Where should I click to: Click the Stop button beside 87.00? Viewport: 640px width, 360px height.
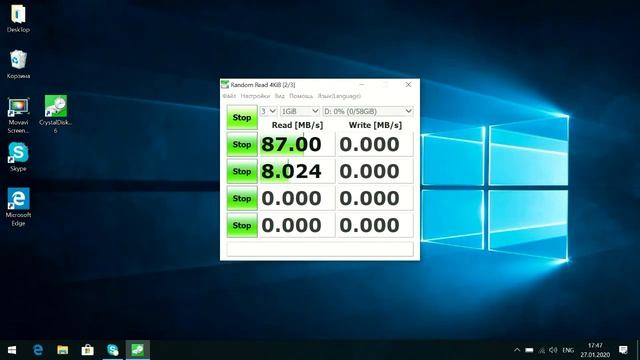(242, 144)
